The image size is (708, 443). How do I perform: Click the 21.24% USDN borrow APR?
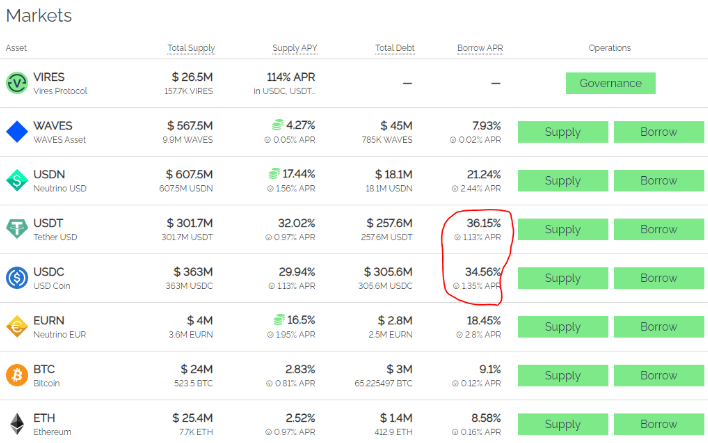484,174
